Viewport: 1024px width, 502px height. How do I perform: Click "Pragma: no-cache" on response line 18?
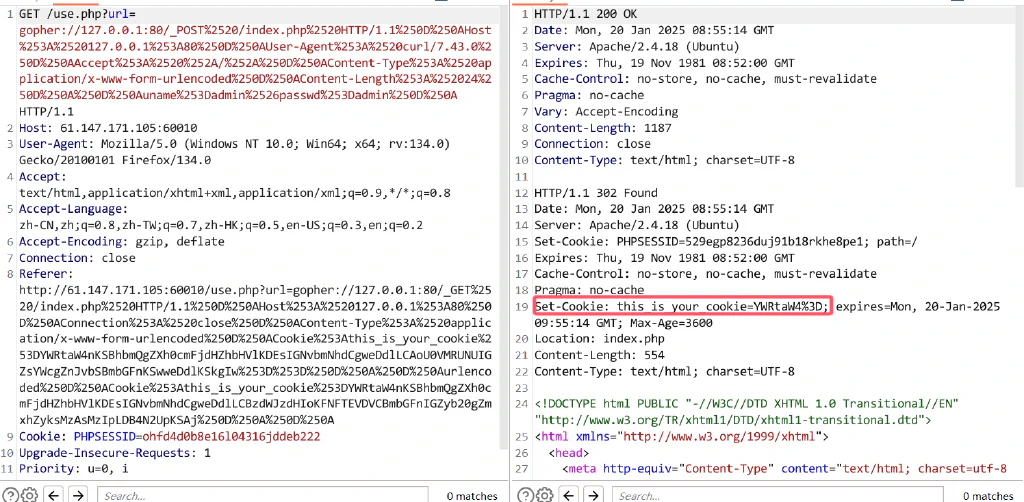coord(589,290)
